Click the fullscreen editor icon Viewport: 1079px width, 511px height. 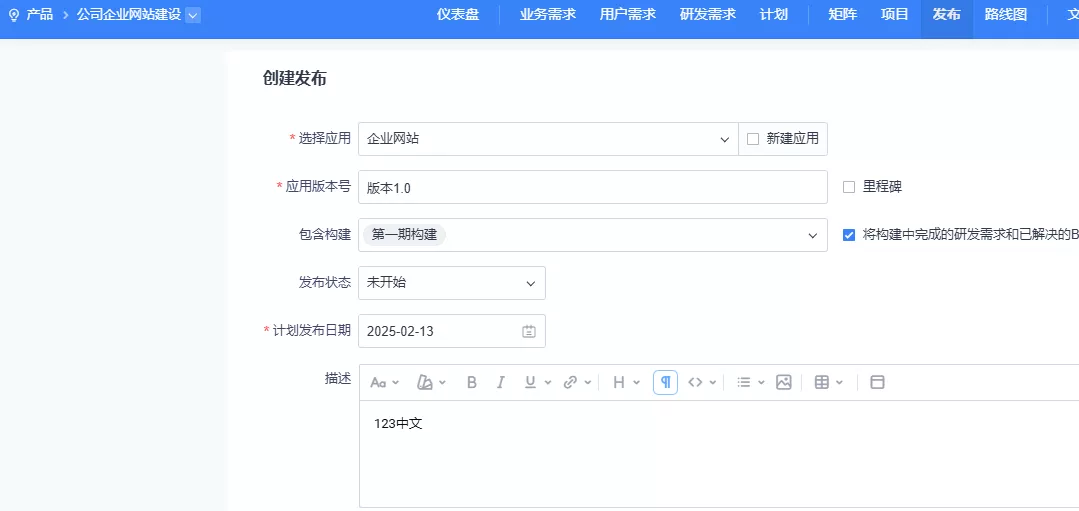[878, 382]
